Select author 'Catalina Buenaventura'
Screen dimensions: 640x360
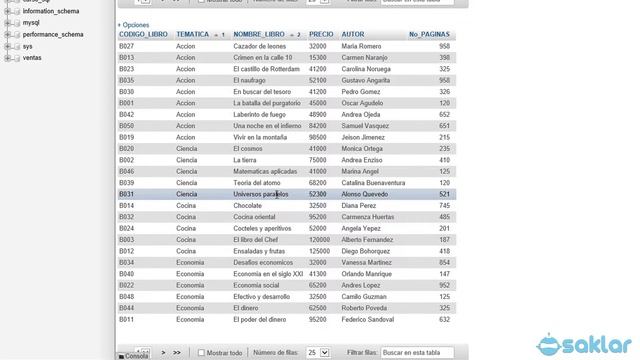[x=373, y=183]
